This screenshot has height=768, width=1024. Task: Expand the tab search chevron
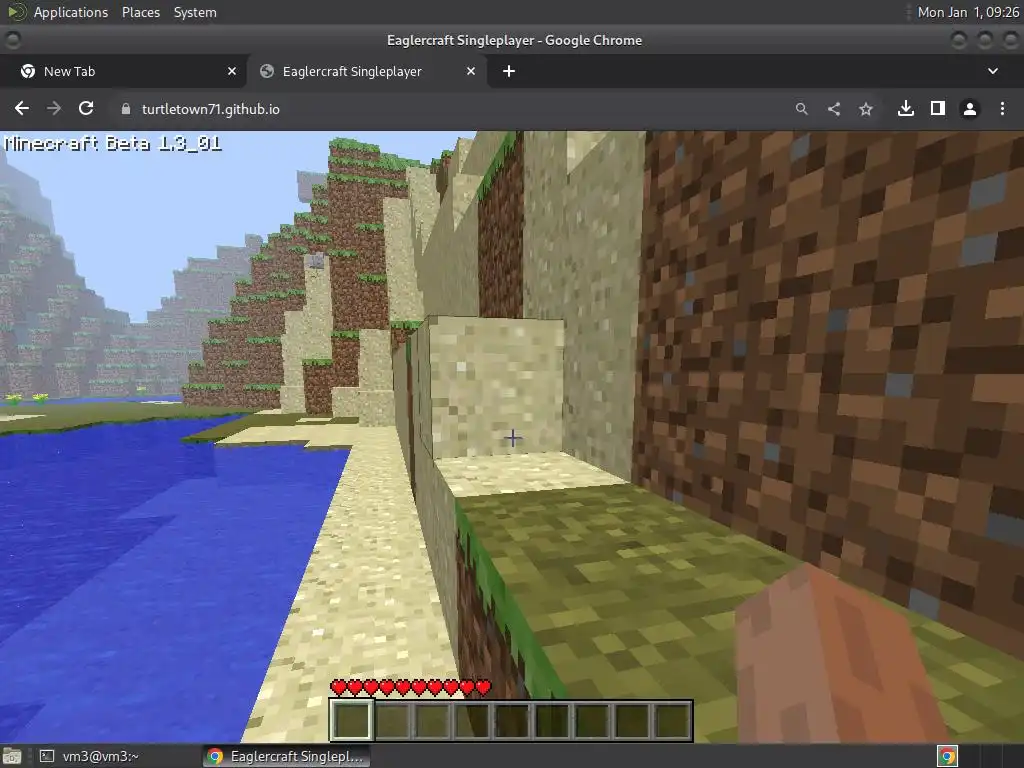993,71
